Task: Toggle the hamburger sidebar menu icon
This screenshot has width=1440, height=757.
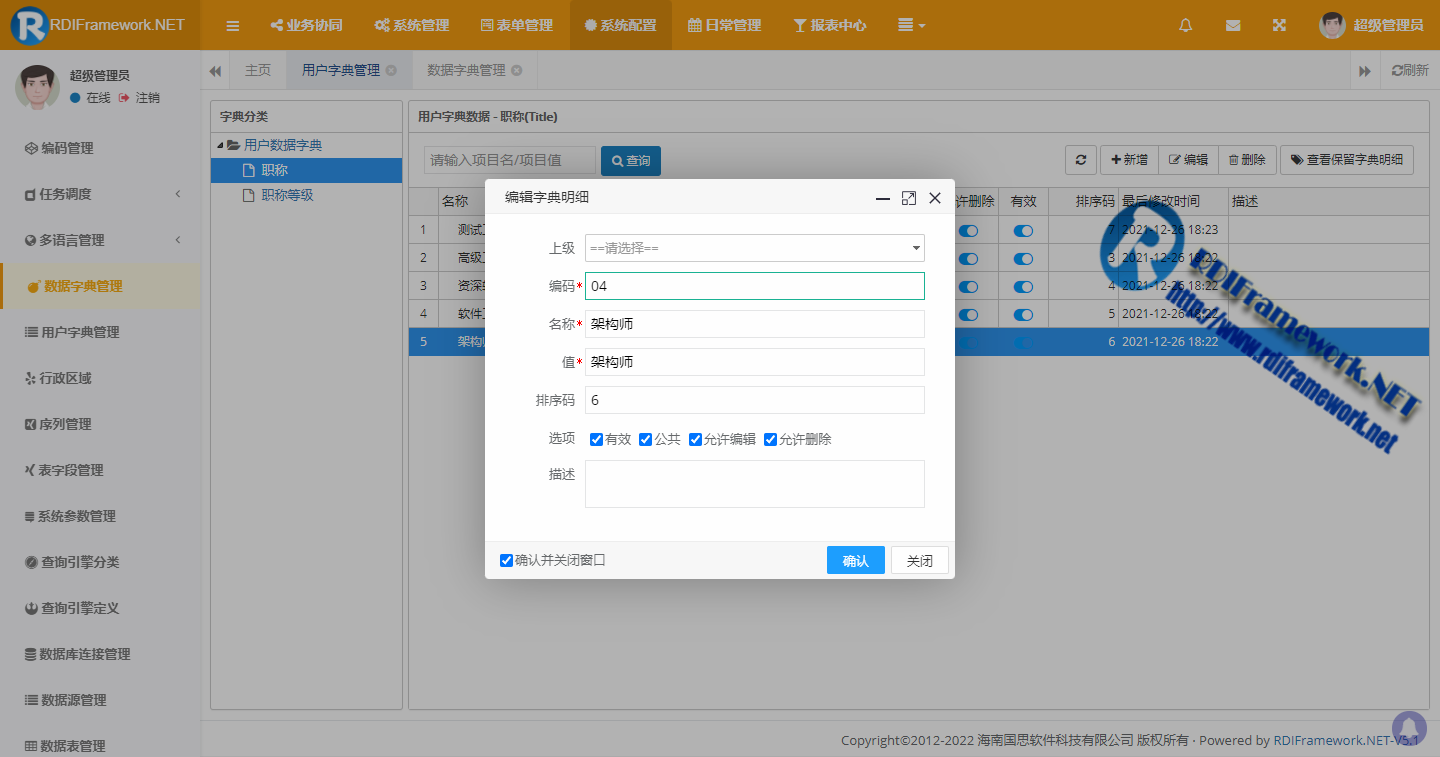Action: (x=232, y=25)
